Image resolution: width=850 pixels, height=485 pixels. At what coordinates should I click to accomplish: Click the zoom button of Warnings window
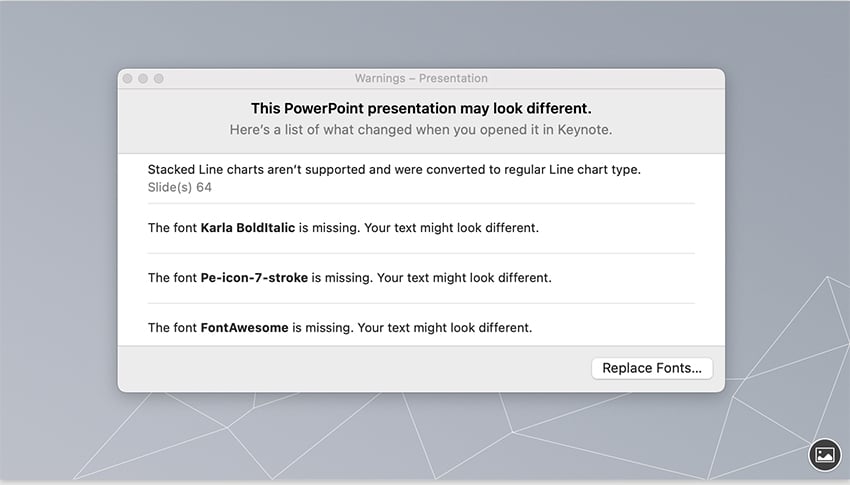(x=159, y=78)
